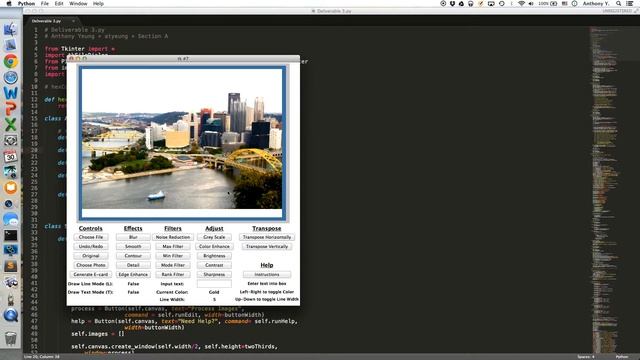Open Messages chat bubble in dock
Viewport: 640px width, 360px height.
11,220
